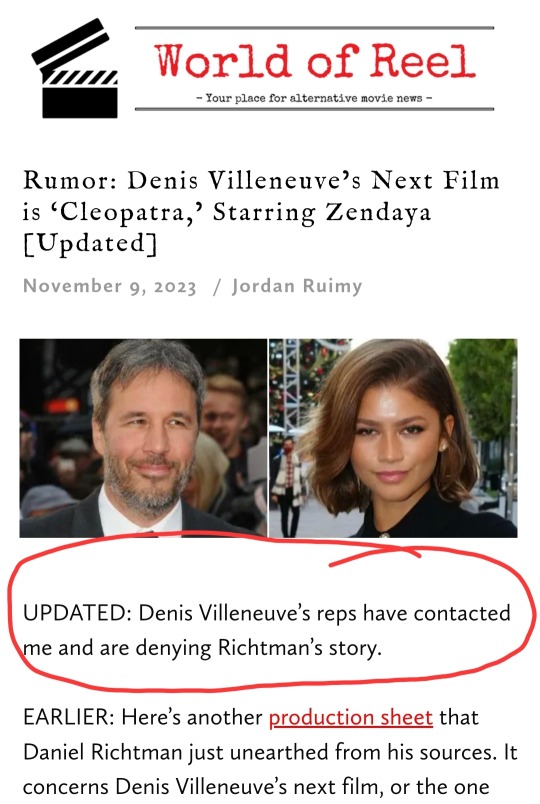Click the 'Your place for alternative movie news' tagline
This screenshot has height=804, width=540.
(314, 97)
